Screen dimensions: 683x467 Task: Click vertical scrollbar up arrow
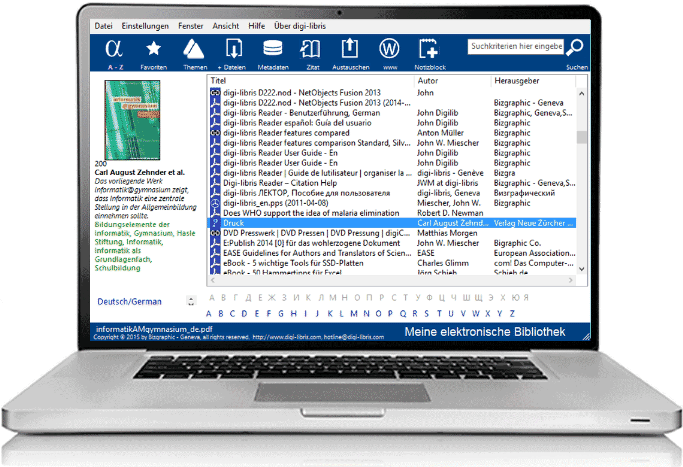pyautogui.click(x=582, y=94)
